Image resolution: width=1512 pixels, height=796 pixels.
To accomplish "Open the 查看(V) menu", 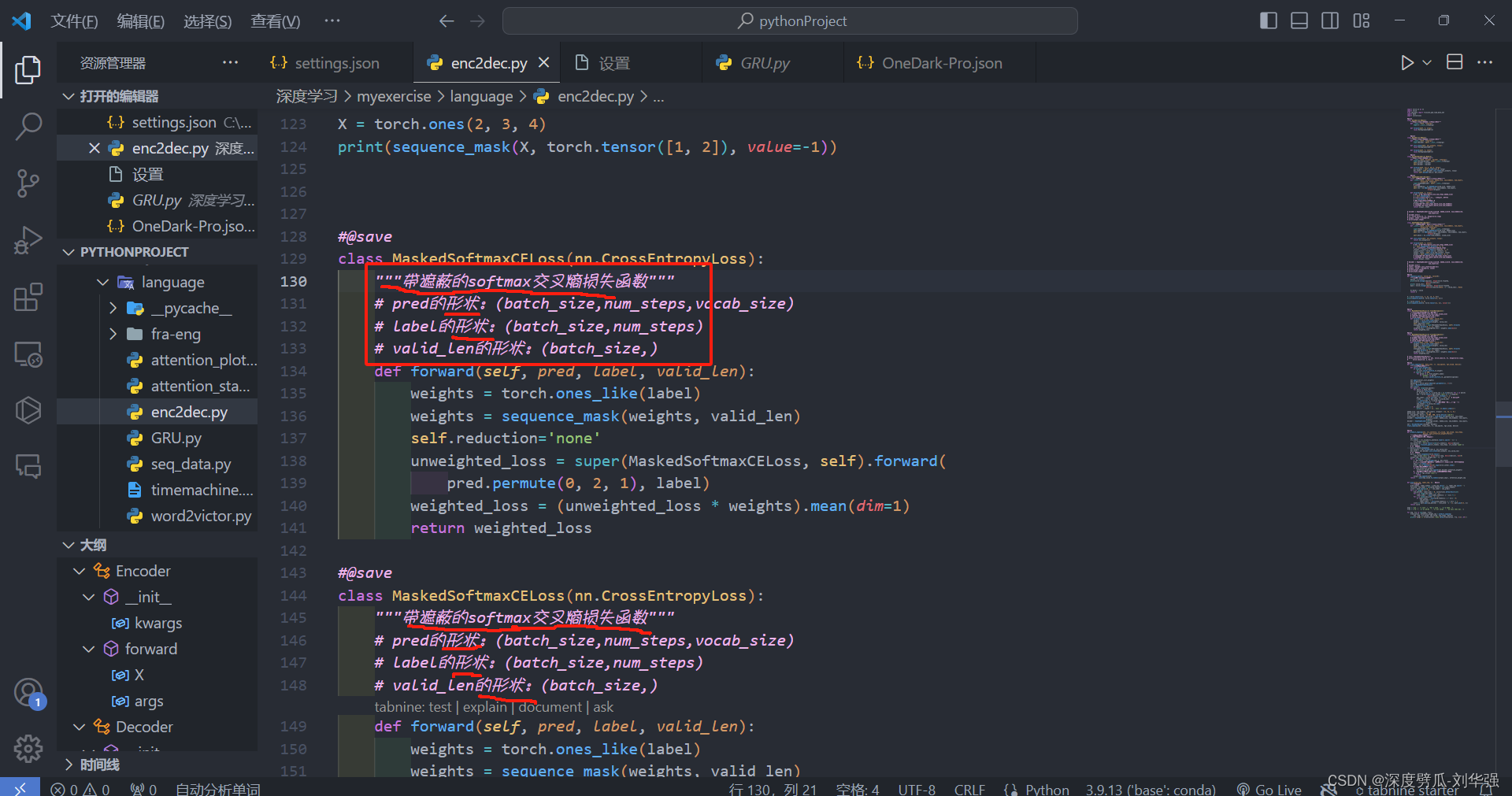I will pyautogui.click(x=274, y=20).
